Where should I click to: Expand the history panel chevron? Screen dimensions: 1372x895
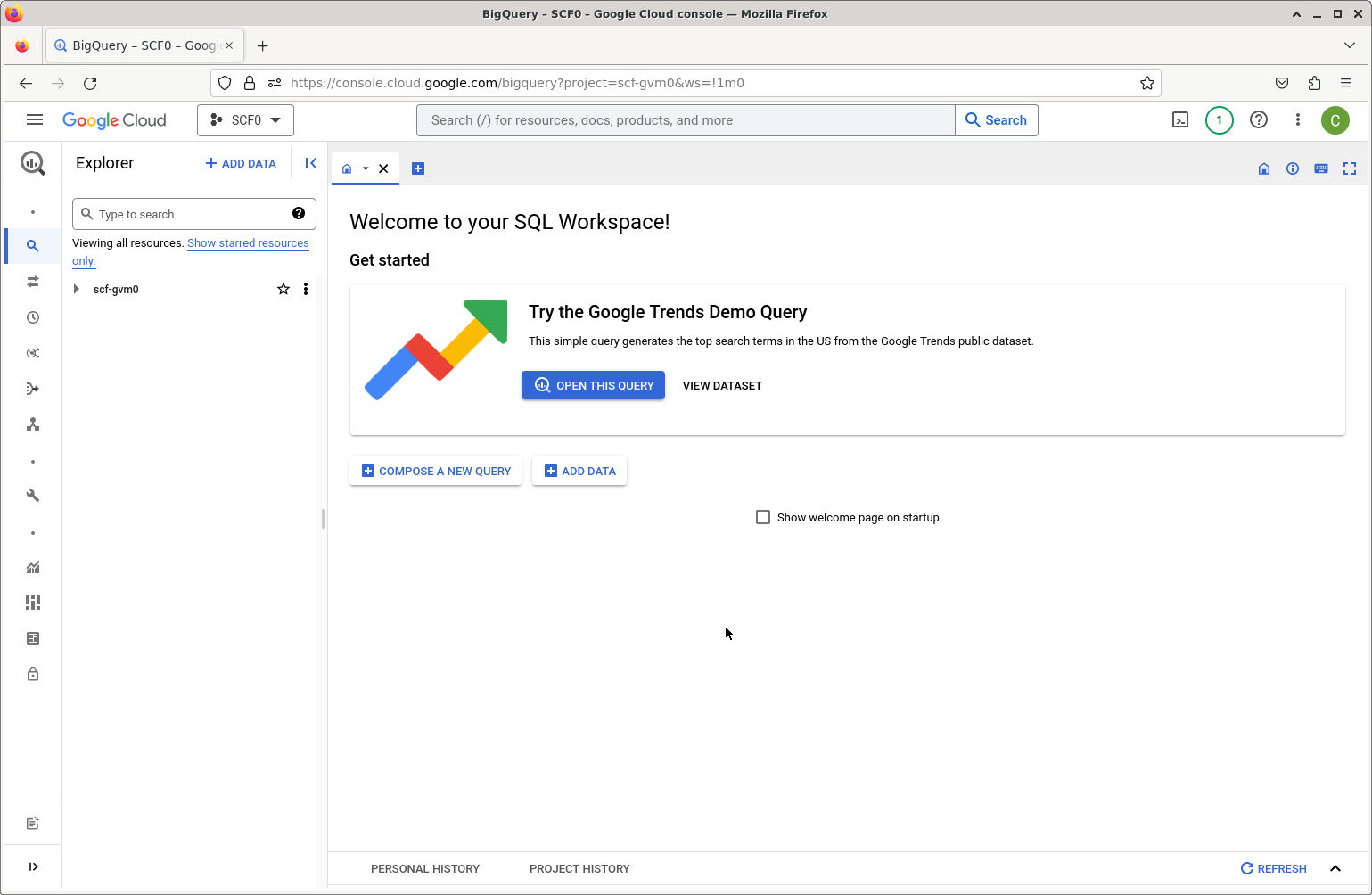click(x=1335, y=868)
